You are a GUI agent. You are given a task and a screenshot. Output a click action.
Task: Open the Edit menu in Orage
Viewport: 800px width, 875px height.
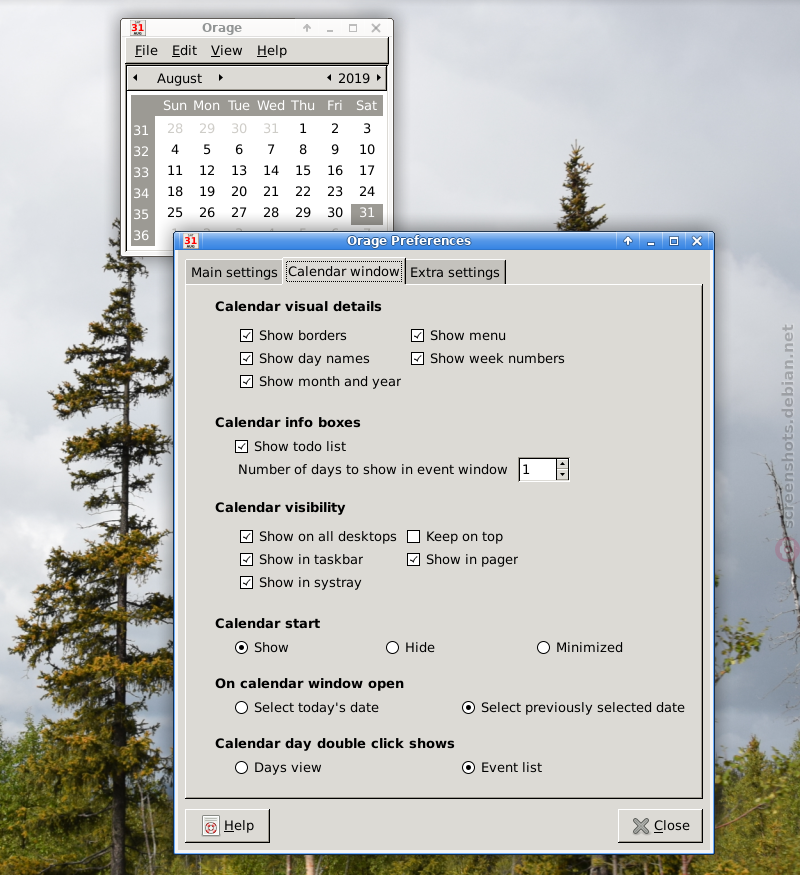click(x=184, y=51)
